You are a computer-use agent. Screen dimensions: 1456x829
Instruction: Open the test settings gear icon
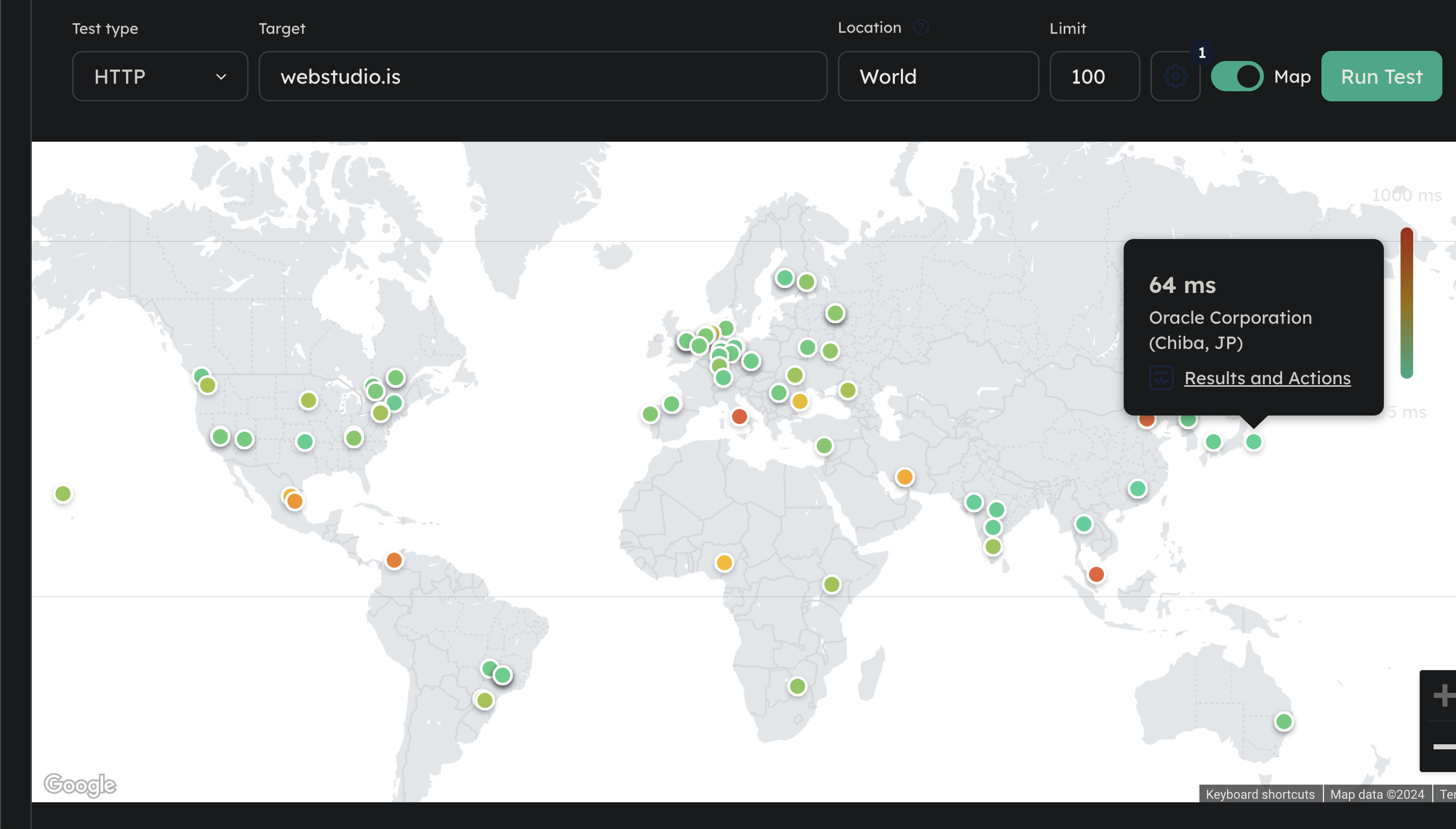point(1175,76)
